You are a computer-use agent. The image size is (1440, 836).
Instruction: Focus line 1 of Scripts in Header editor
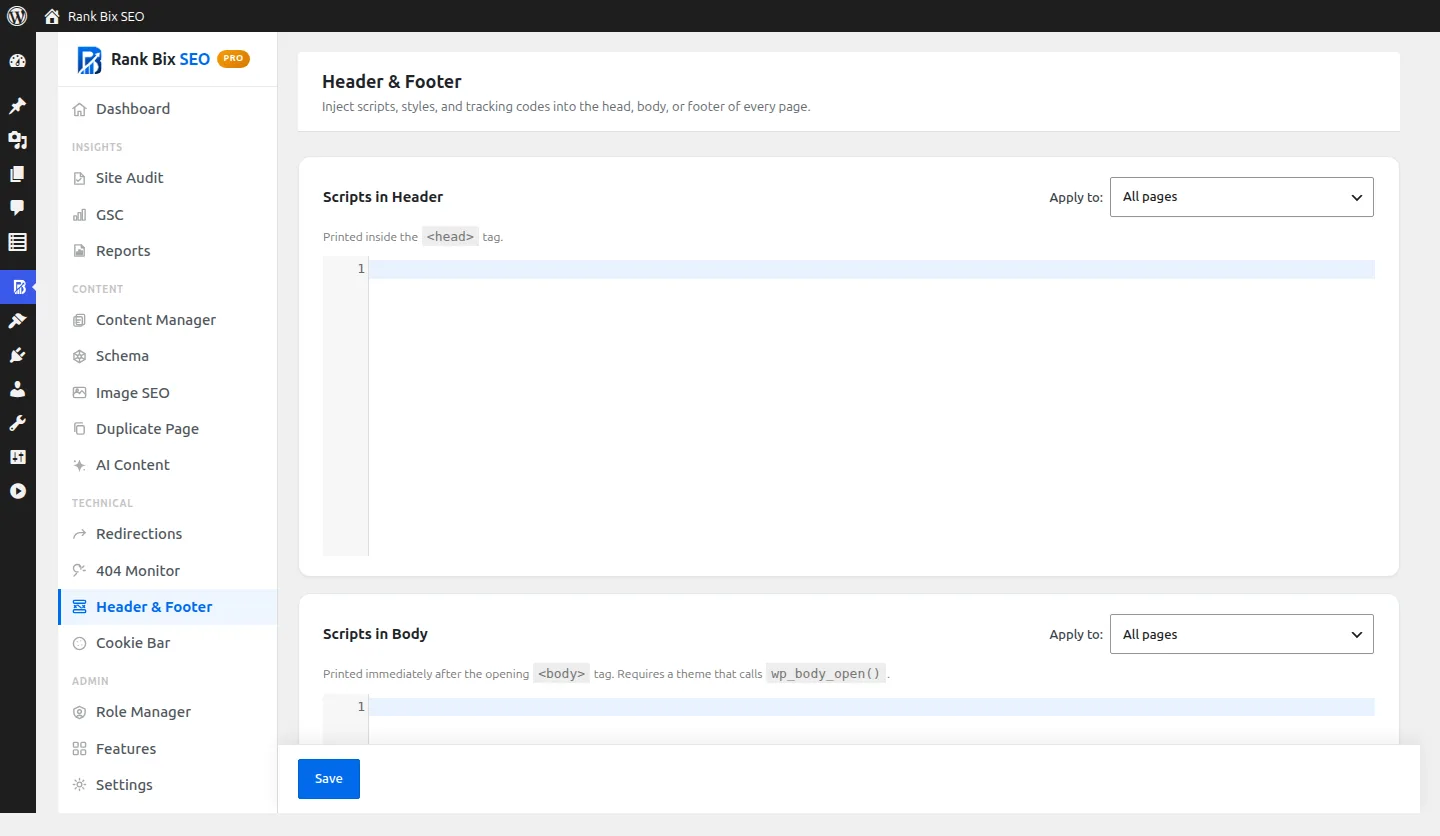point(872,270)
